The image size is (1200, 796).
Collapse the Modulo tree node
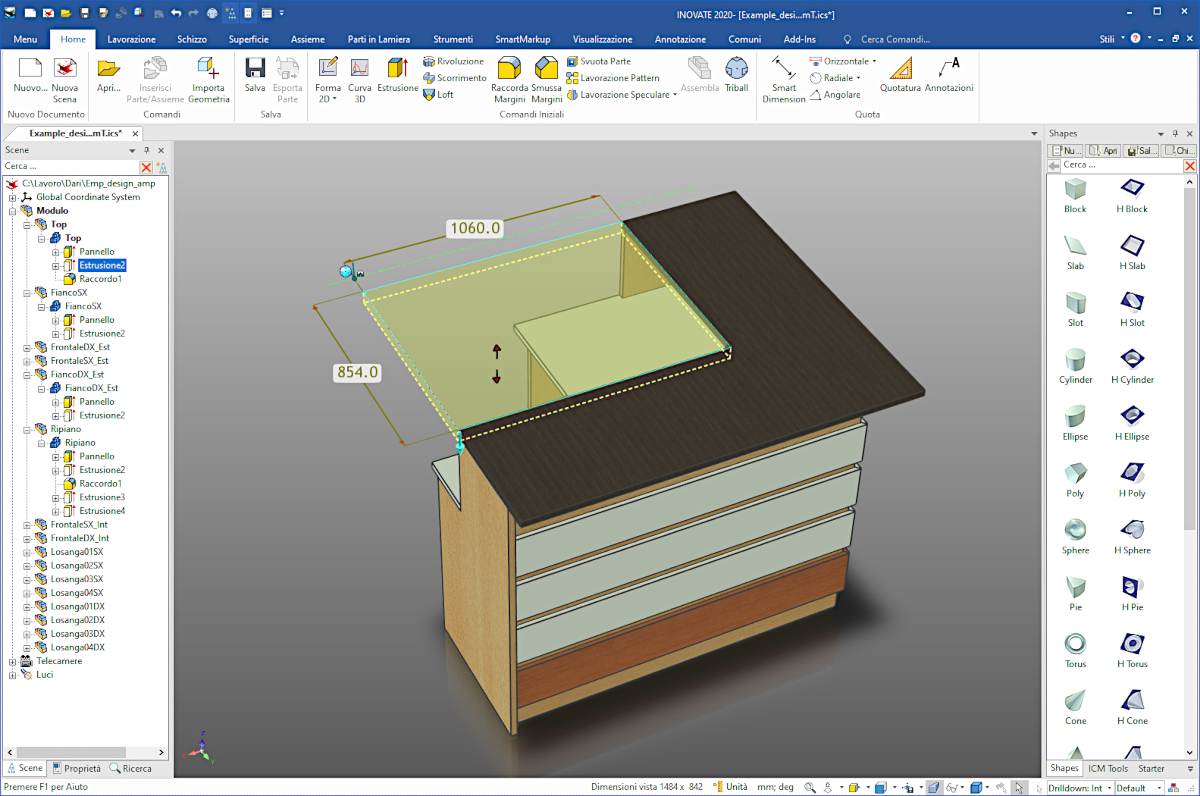pos(13,211)
